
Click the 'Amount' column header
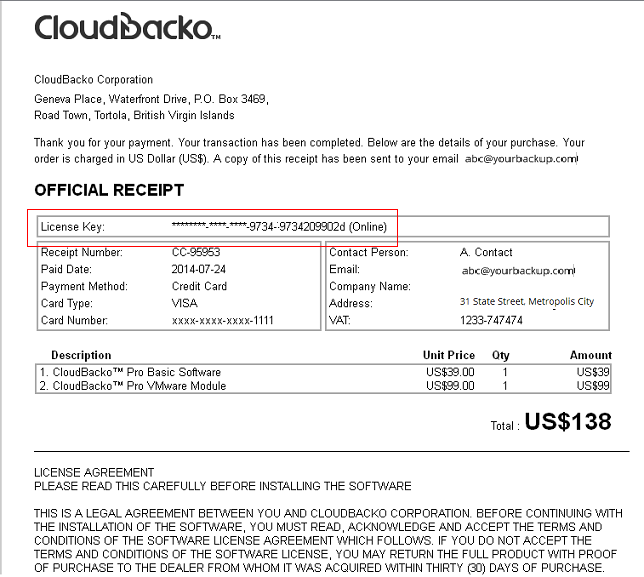[x=591, y=355]
